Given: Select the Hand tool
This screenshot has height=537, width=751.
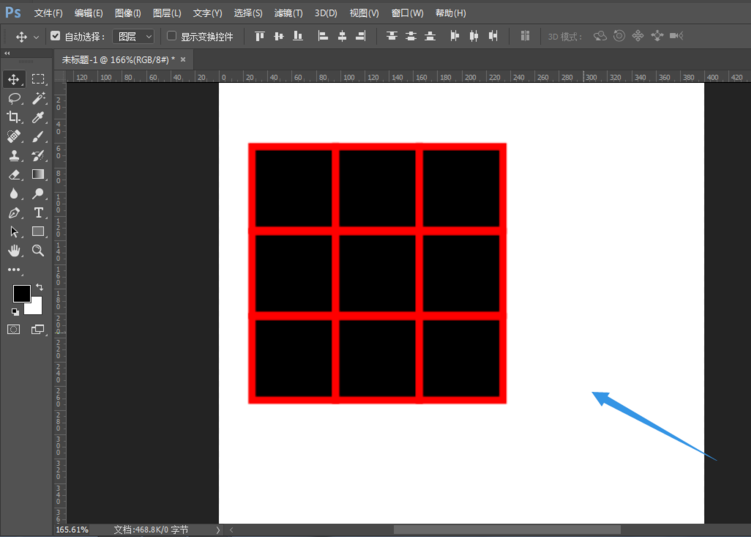Looking at the screenshot, I should point(14,251).
